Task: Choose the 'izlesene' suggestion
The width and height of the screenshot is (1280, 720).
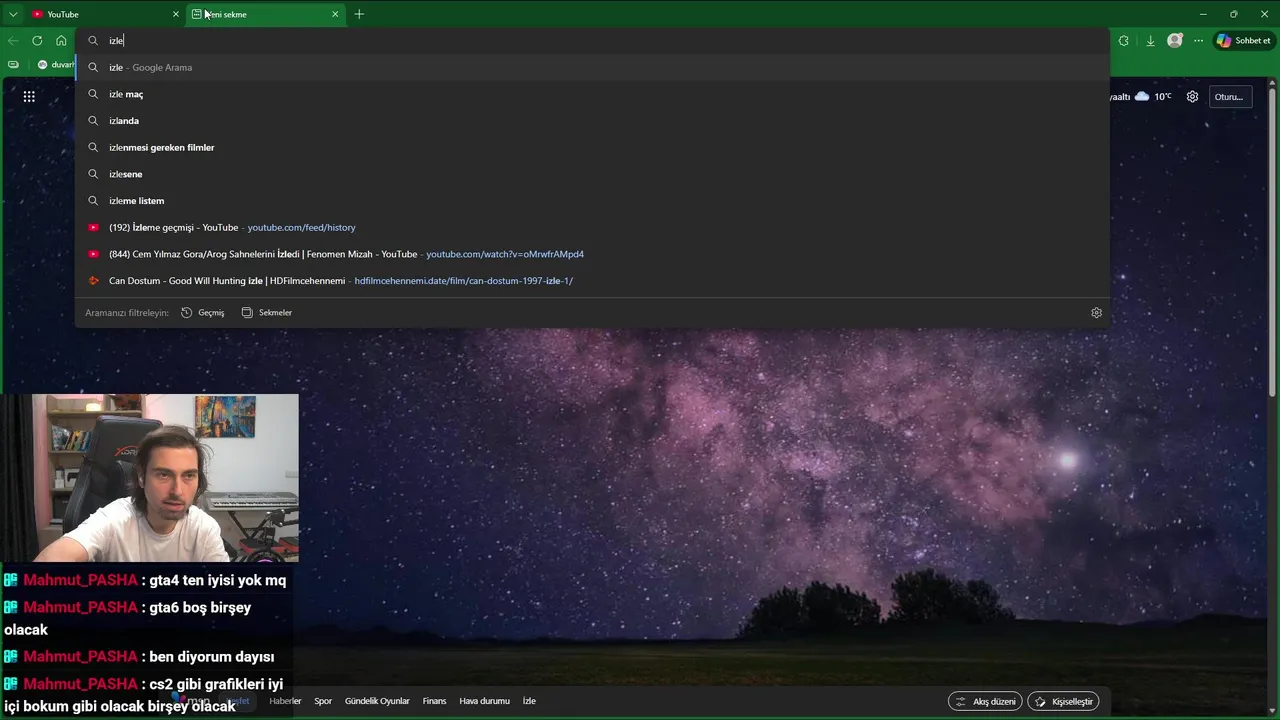Action: click(592, 174)
